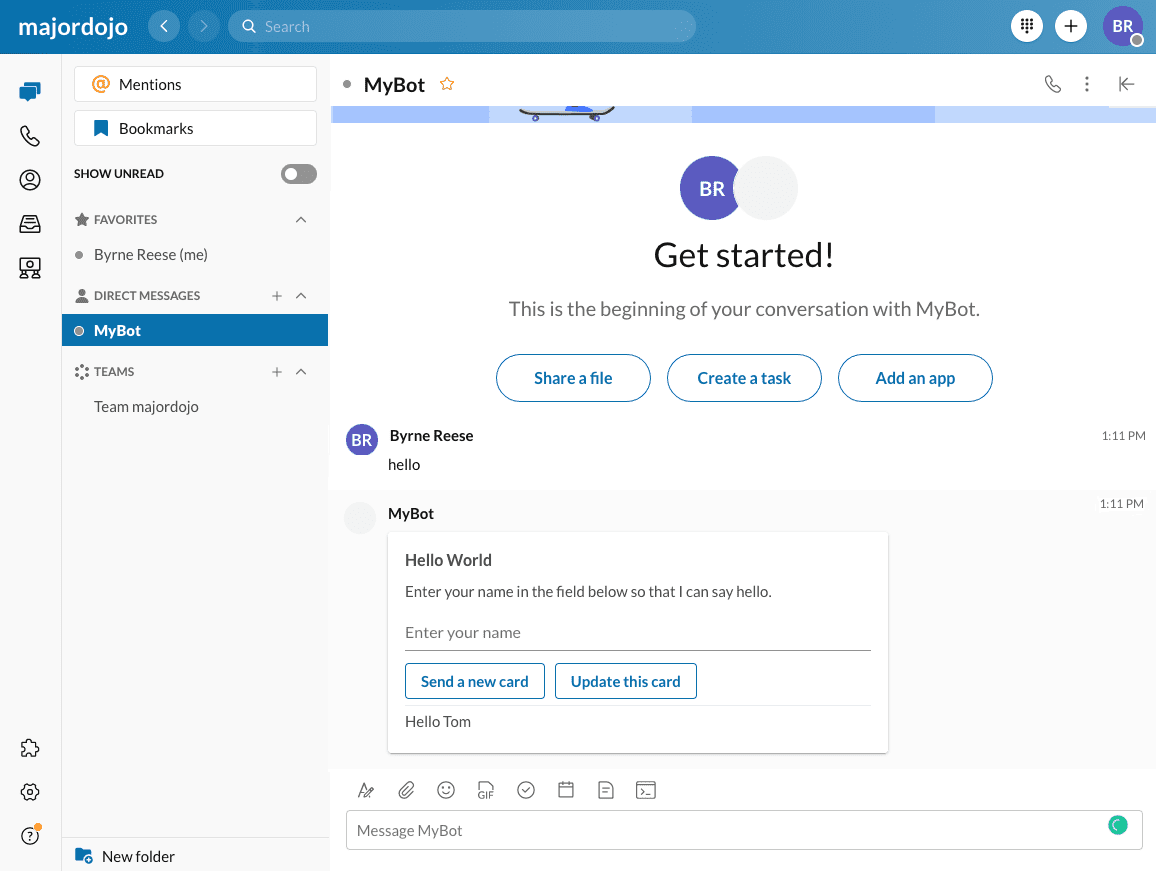Click the phone call icon in conversation header

tap(1052, 85)
